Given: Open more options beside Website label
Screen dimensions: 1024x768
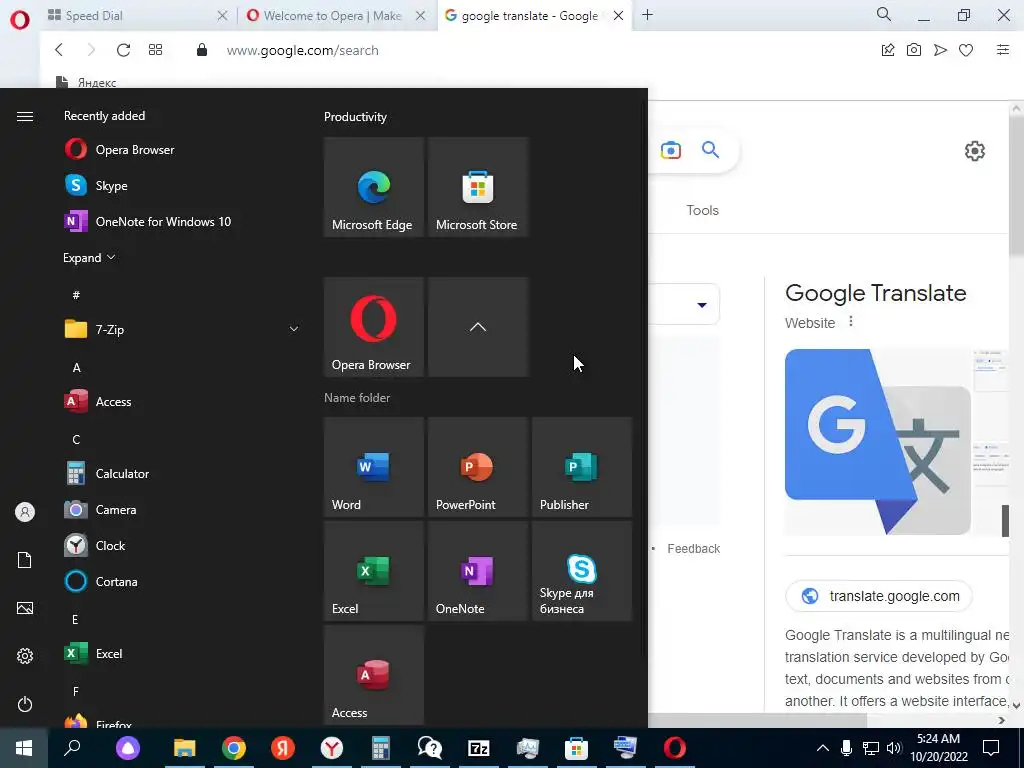Looking at the screenshot, I should point(850,322).
